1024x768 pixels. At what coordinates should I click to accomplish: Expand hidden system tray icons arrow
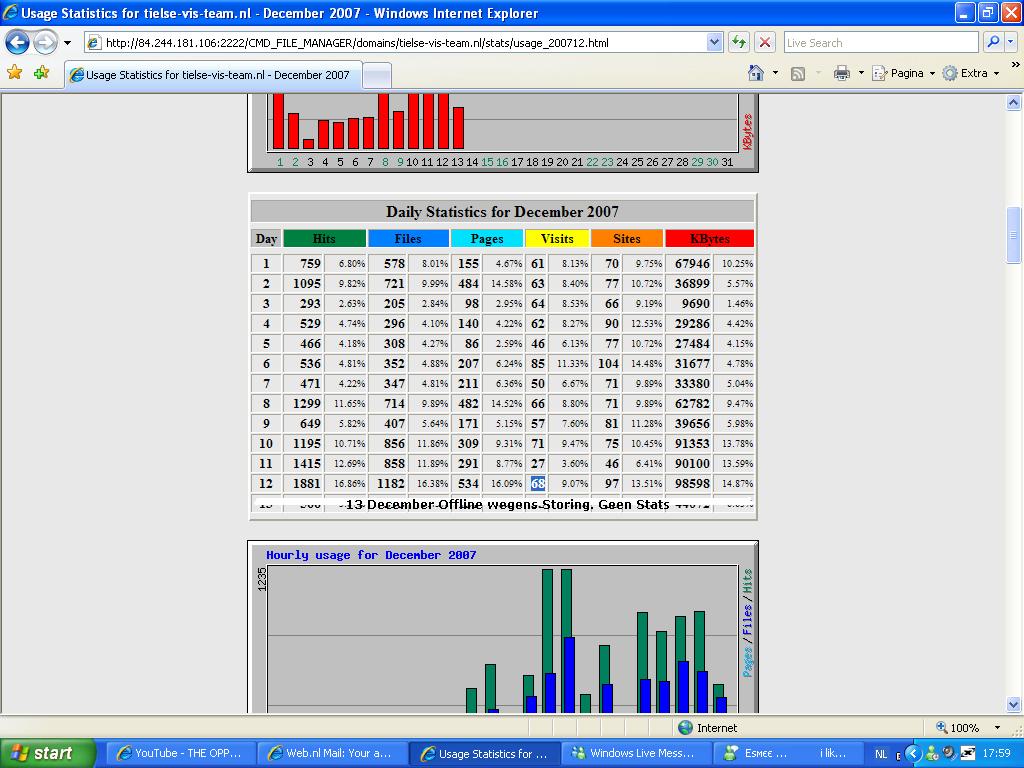[914, 754]
